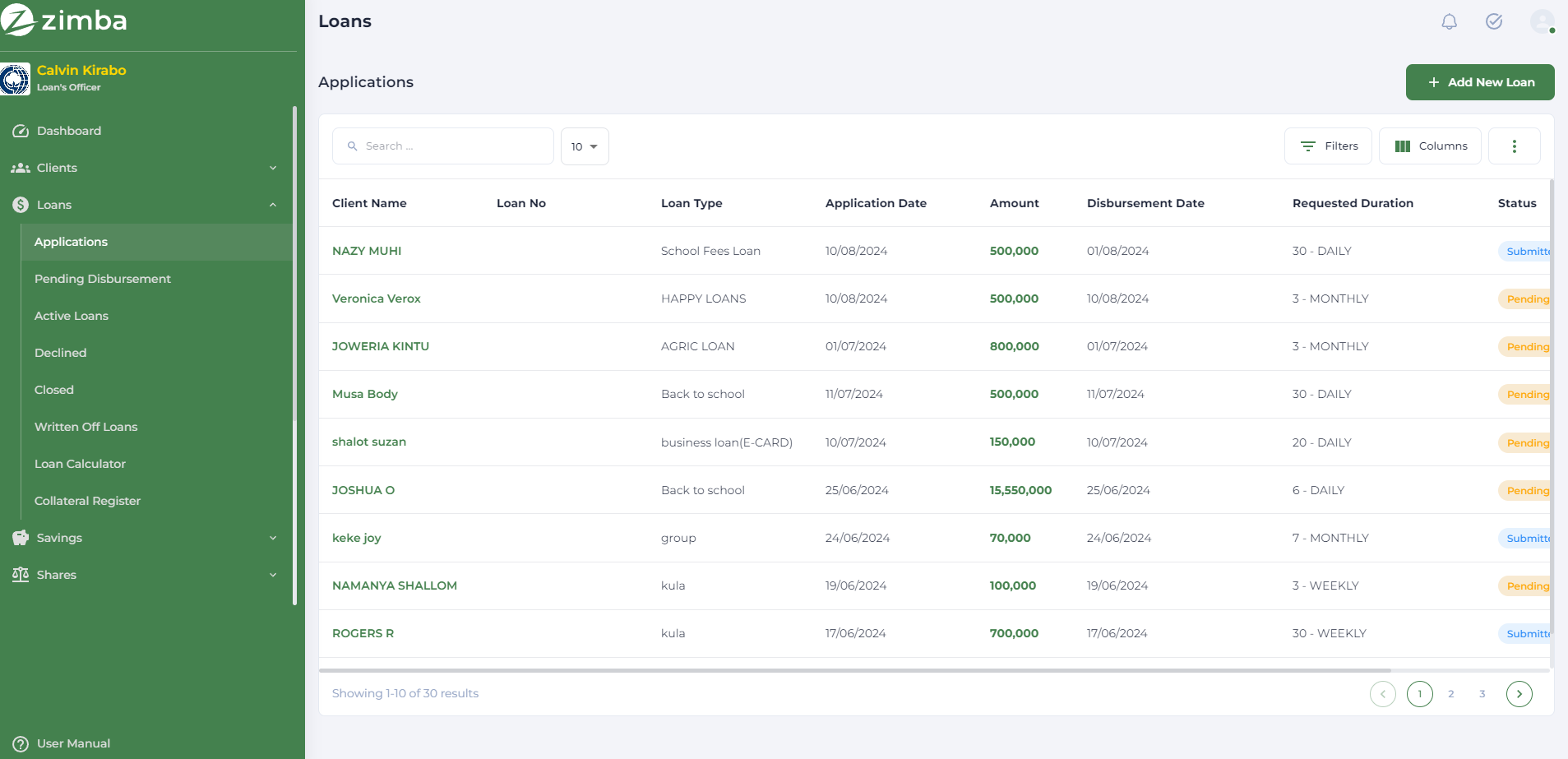The image size is (1568, 759).
Task: Click the Add New Loan button
Action: tap(1479, 82)
